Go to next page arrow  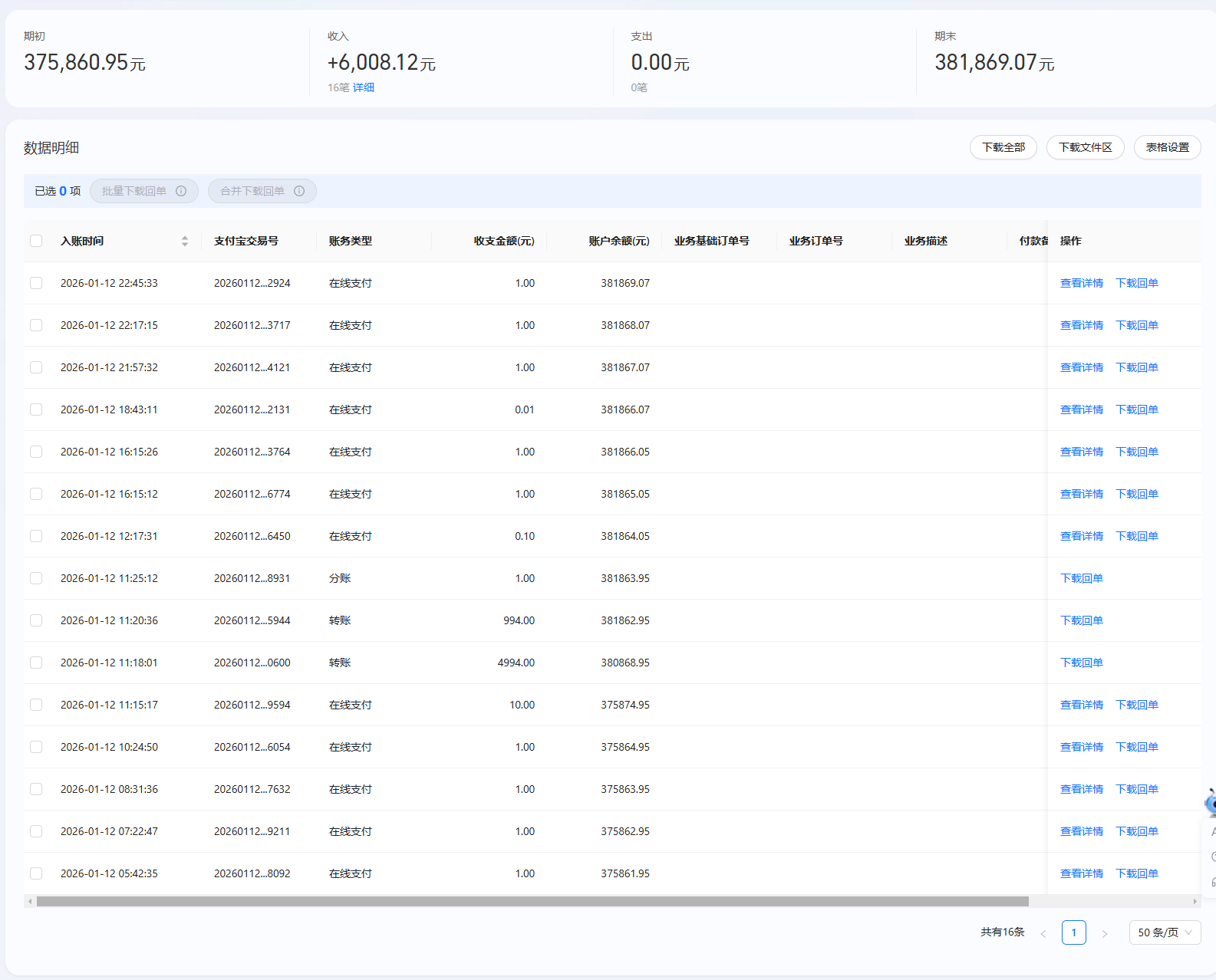click(x=1105, y=933)
